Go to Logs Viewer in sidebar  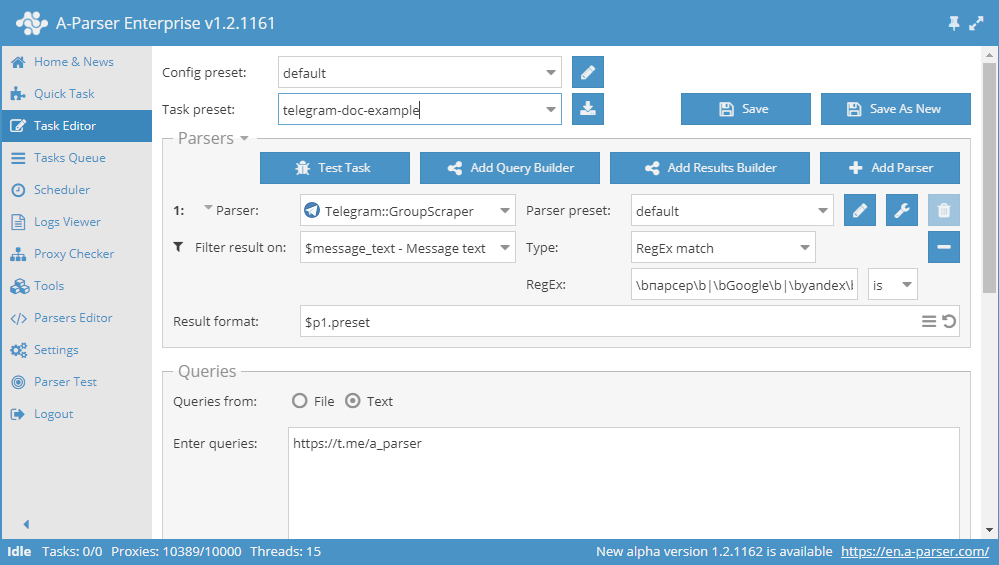click(x=67, y=222)
